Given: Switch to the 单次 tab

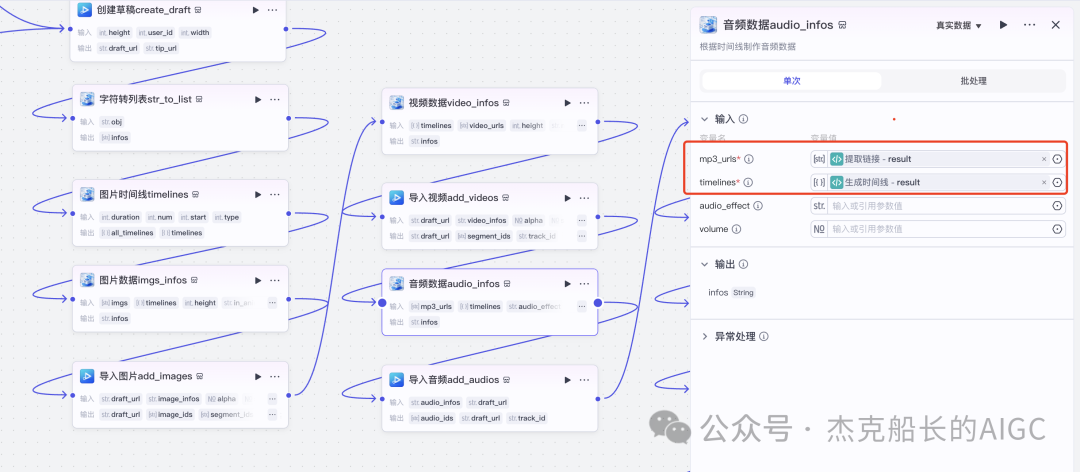Looking at the screenshot, I should [791, 81].
